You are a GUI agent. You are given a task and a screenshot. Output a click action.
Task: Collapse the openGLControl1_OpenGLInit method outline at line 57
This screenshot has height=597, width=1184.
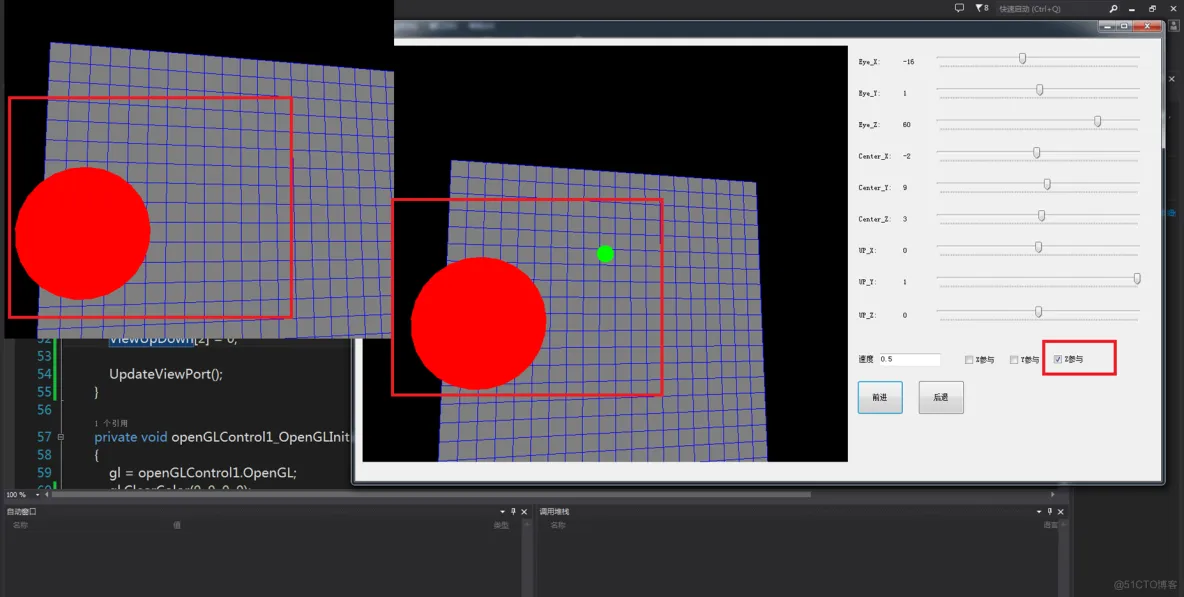(x=60, y=437)
